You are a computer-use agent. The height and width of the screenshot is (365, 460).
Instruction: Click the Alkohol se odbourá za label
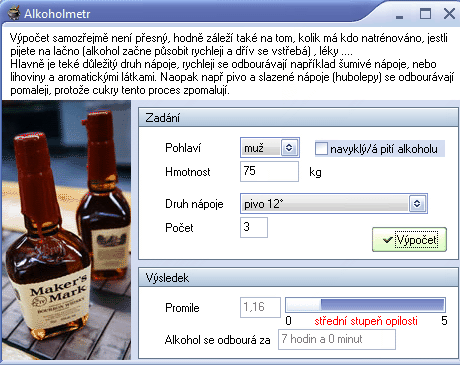click(x=217, y=340)
